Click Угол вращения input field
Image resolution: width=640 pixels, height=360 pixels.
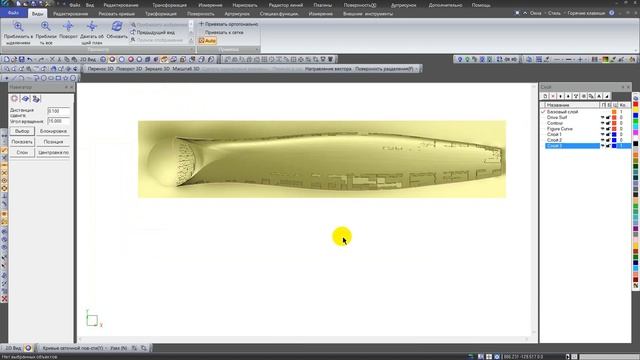click(58, 121)
